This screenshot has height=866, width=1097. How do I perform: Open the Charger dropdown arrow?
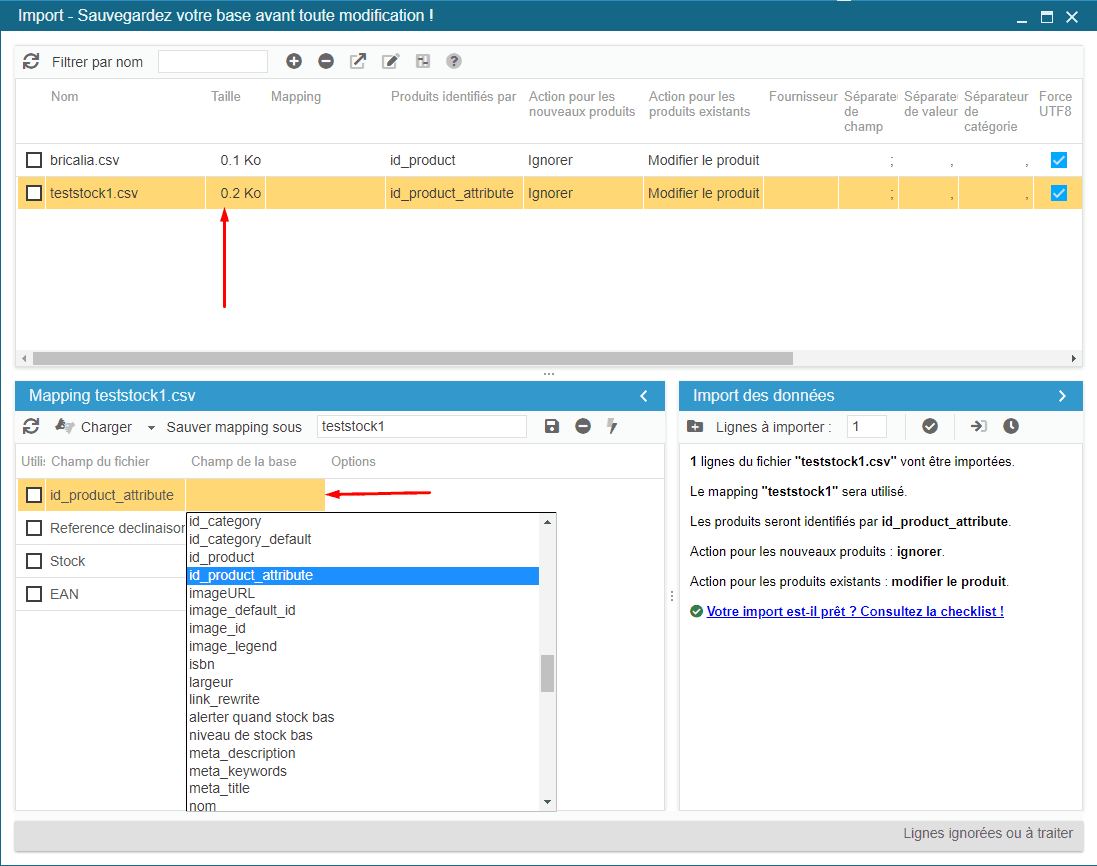(151, 427)
